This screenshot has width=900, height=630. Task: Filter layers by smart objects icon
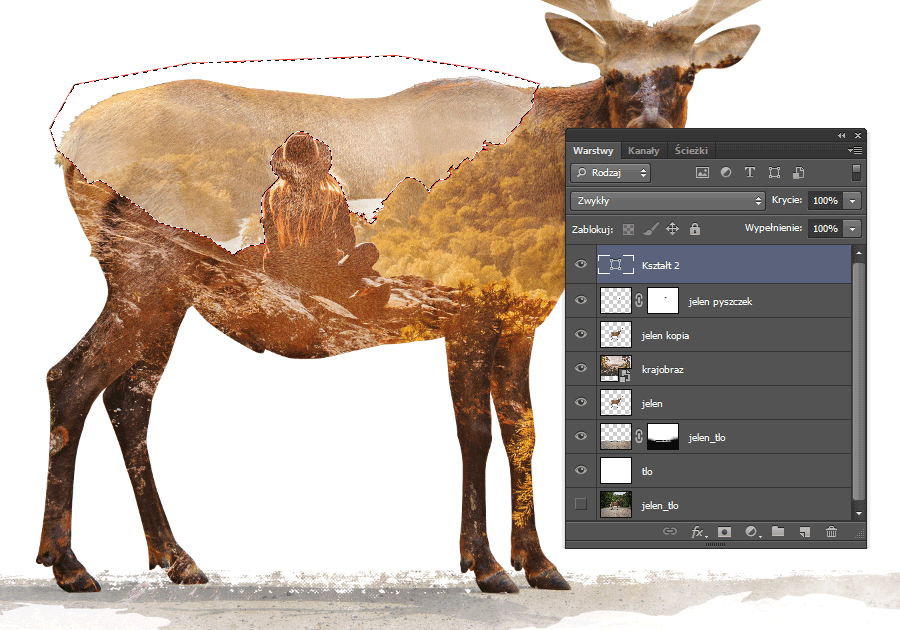click(798, 172)
